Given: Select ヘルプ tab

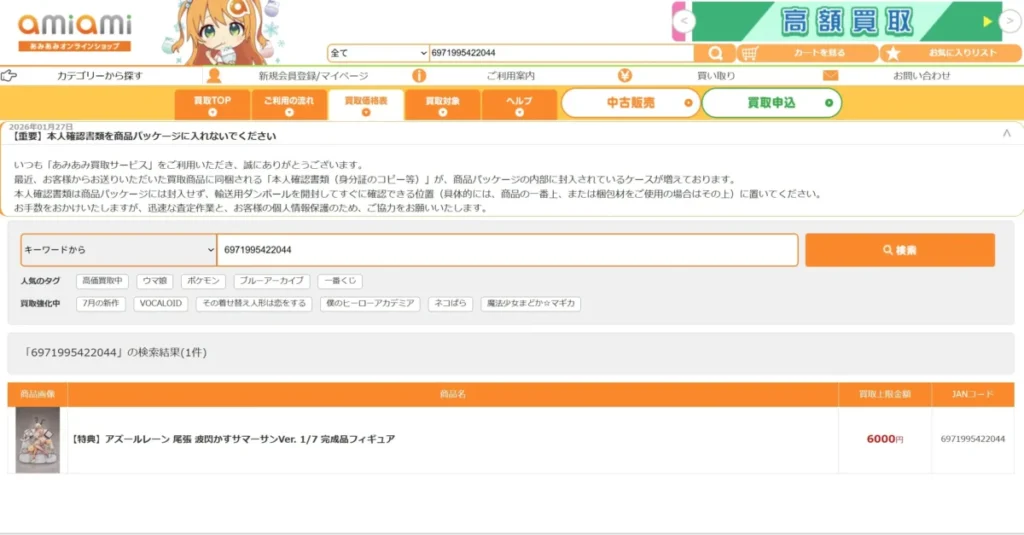Looking at the screenshot, I should pyautogui.click(x=519, y=105).
